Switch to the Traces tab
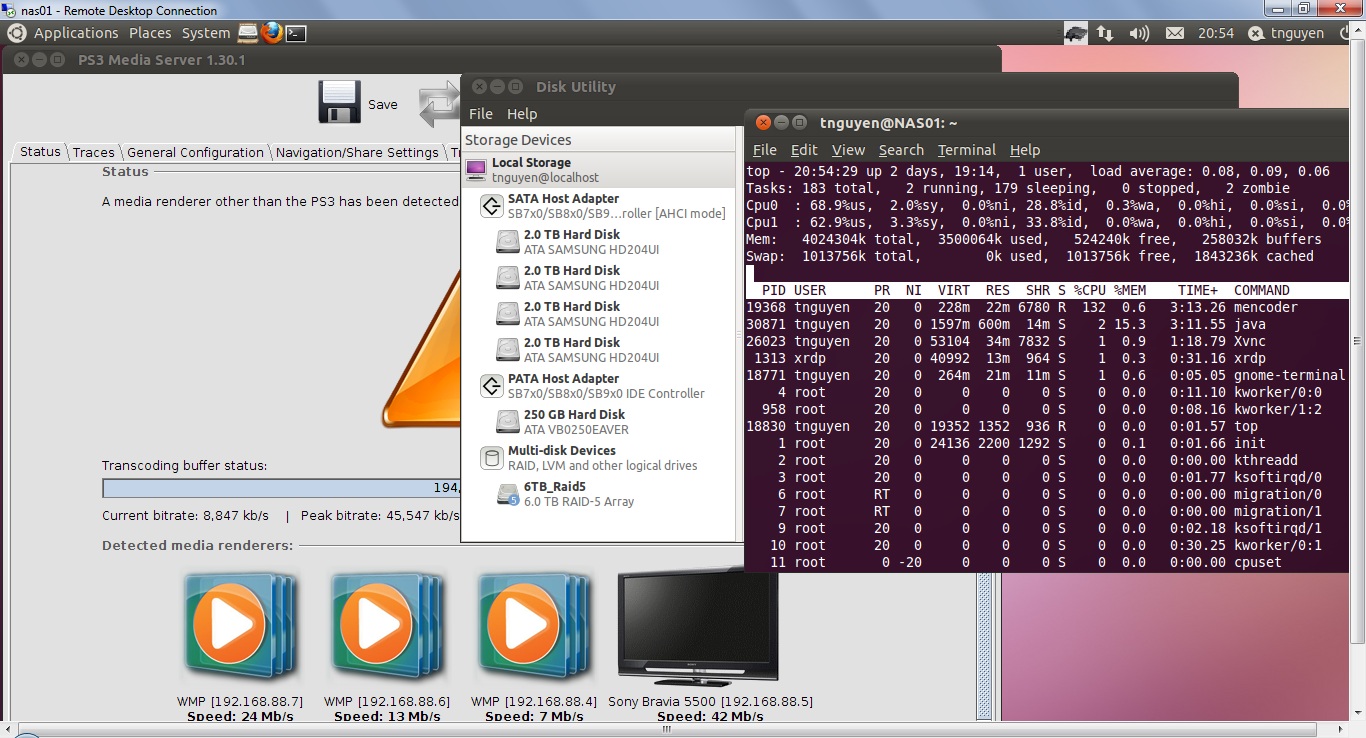The width and height of the screenshot is (1366, 738). pyautogui.click(x=94, y=152)
